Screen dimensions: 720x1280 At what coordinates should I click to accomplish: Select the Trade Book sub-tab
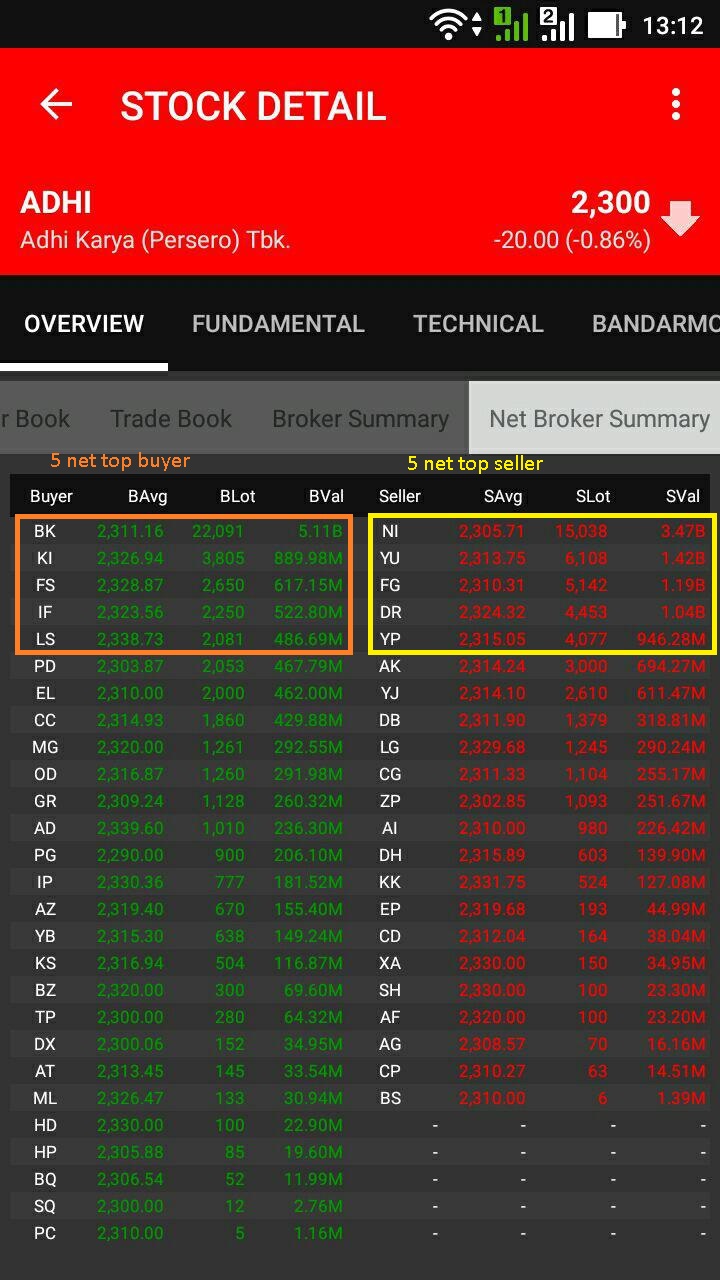point(171,418)
